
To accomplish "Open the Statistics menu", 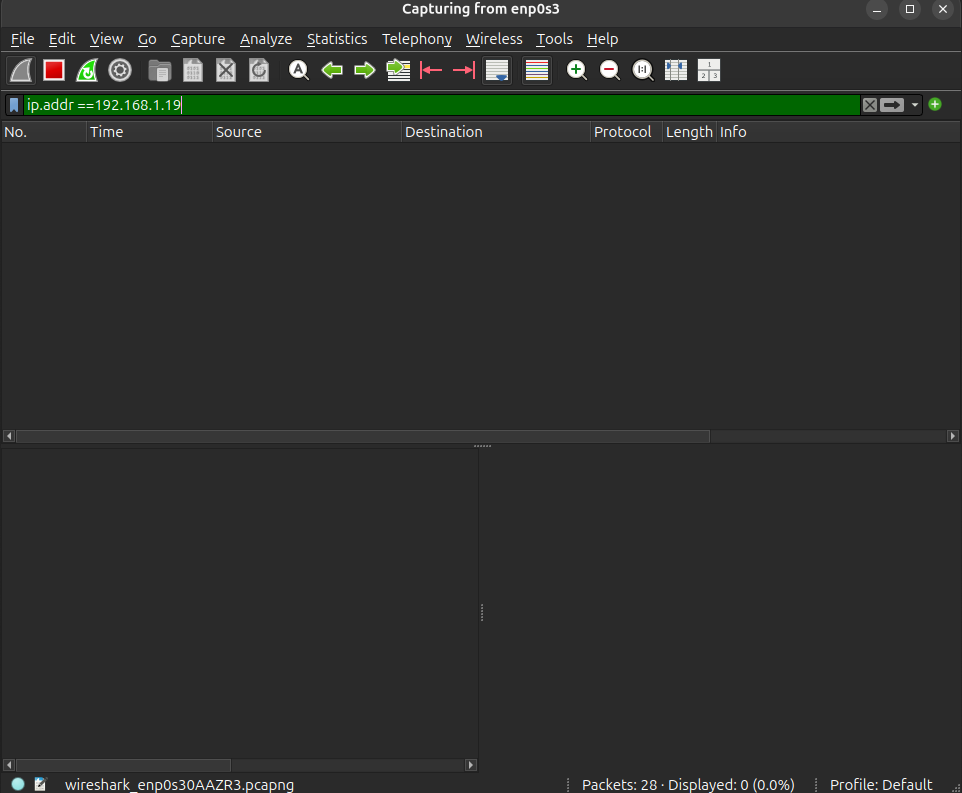I will pos(337,39).
